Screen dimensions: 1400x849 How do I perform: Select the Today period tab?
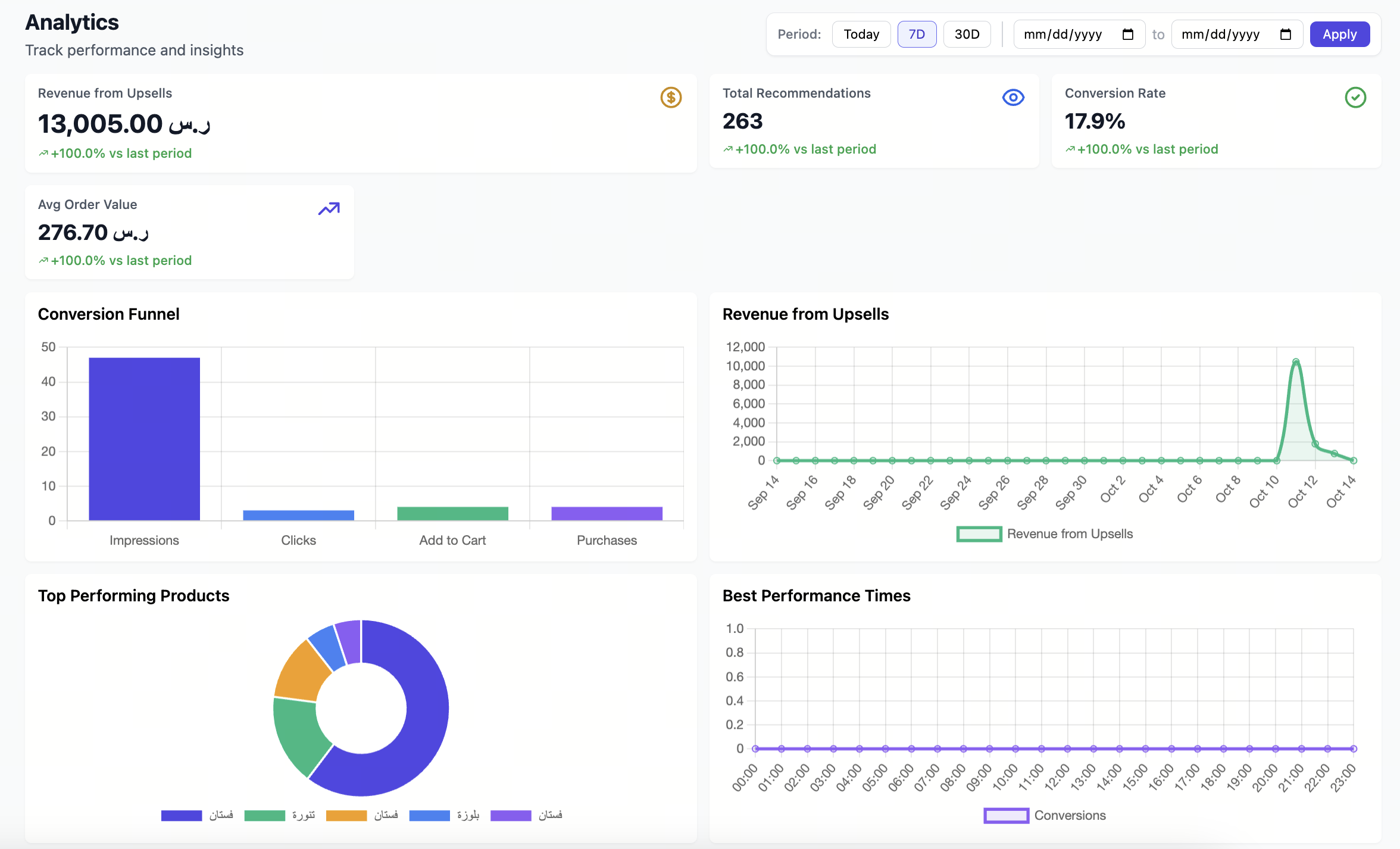[861, 35]
